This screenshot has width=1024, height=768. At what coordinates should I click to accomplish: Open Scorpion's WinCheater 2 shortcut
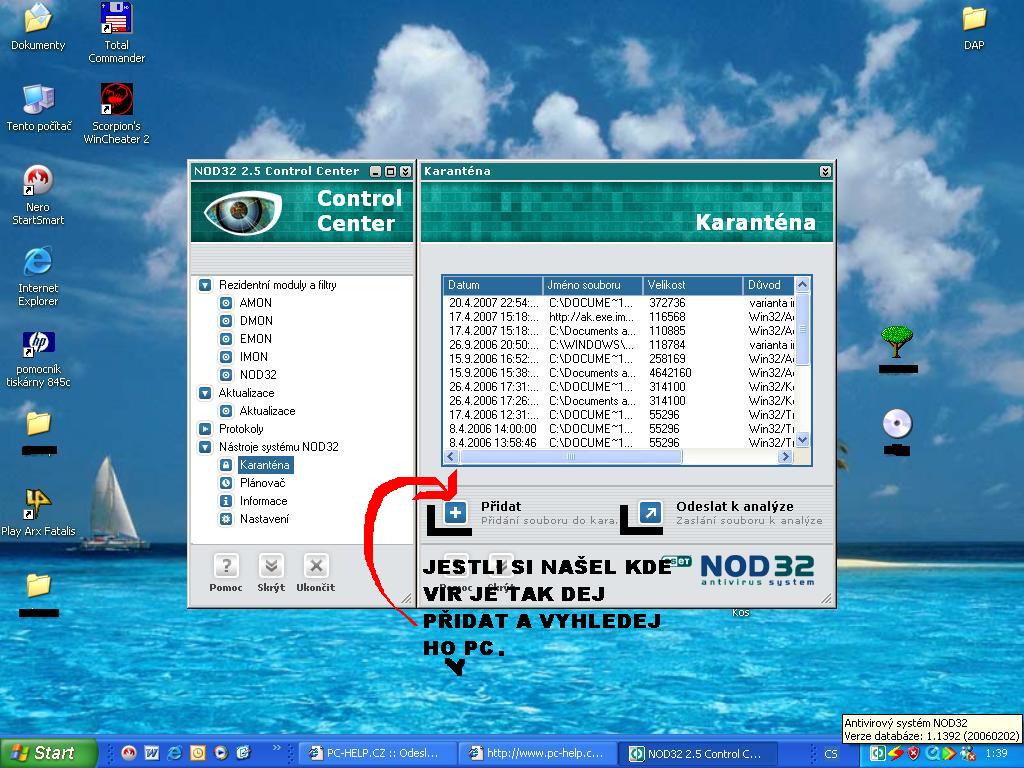(116, 101)
